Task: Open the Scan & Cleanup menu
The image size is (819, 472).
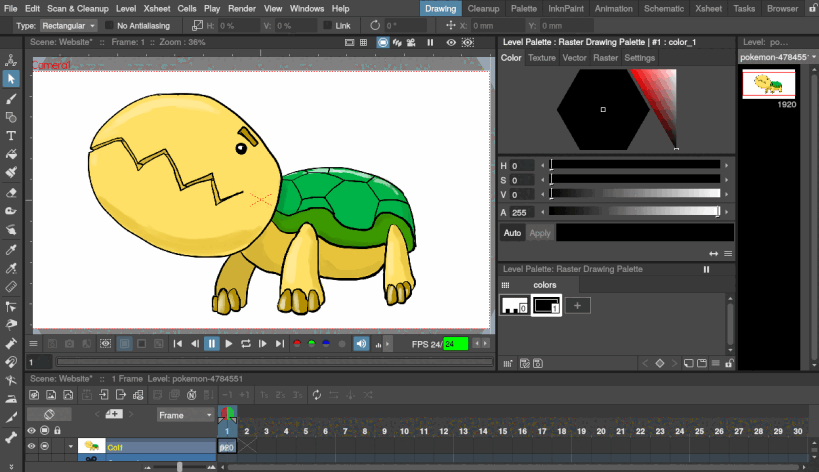Action: tap(78, 8)
